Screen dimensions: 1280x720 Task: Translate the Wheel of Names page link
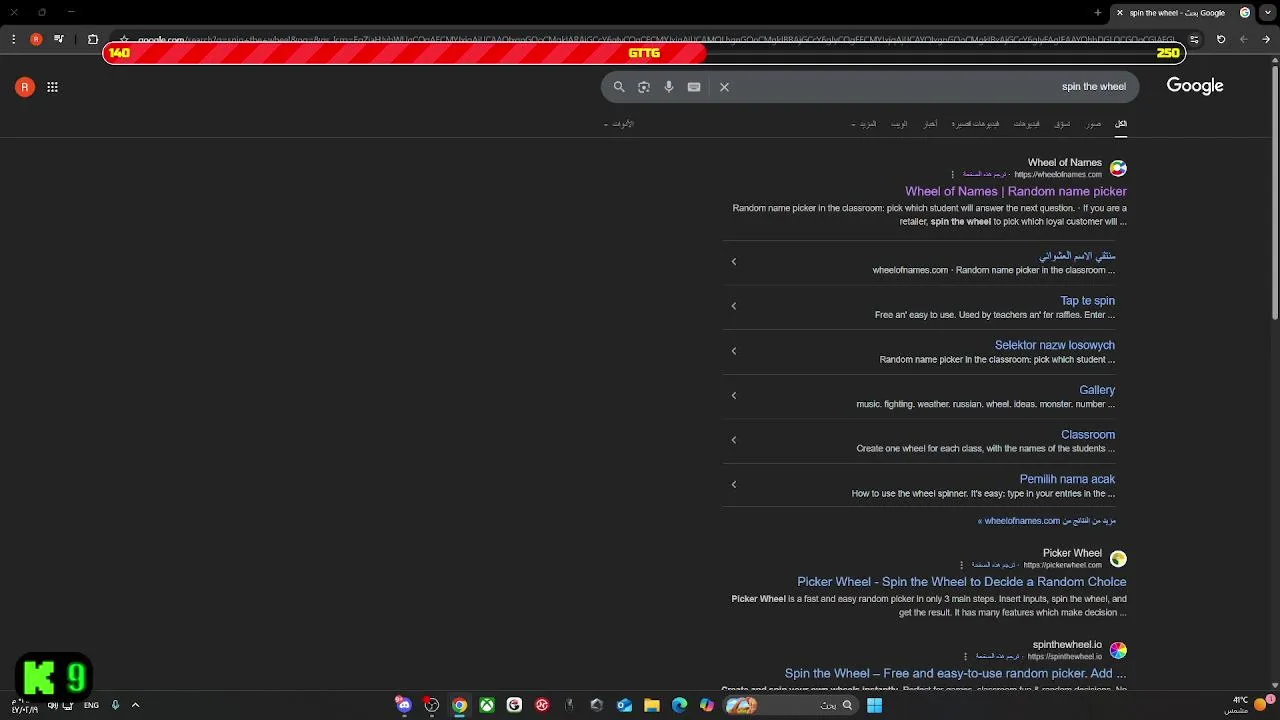(x=984, y=174)
